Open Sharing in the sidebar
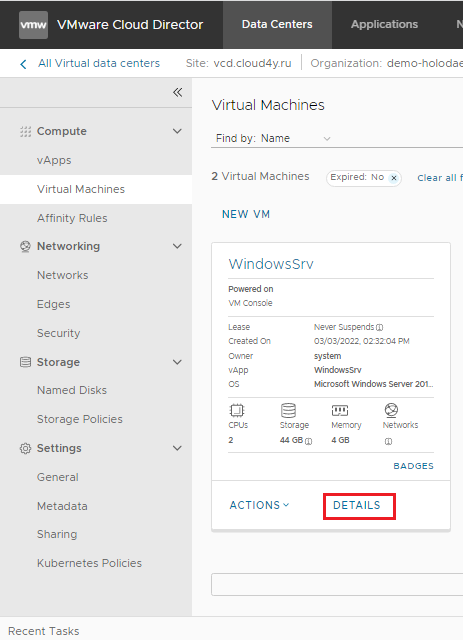Screen dimensions: 463x640 click(57, 535)
